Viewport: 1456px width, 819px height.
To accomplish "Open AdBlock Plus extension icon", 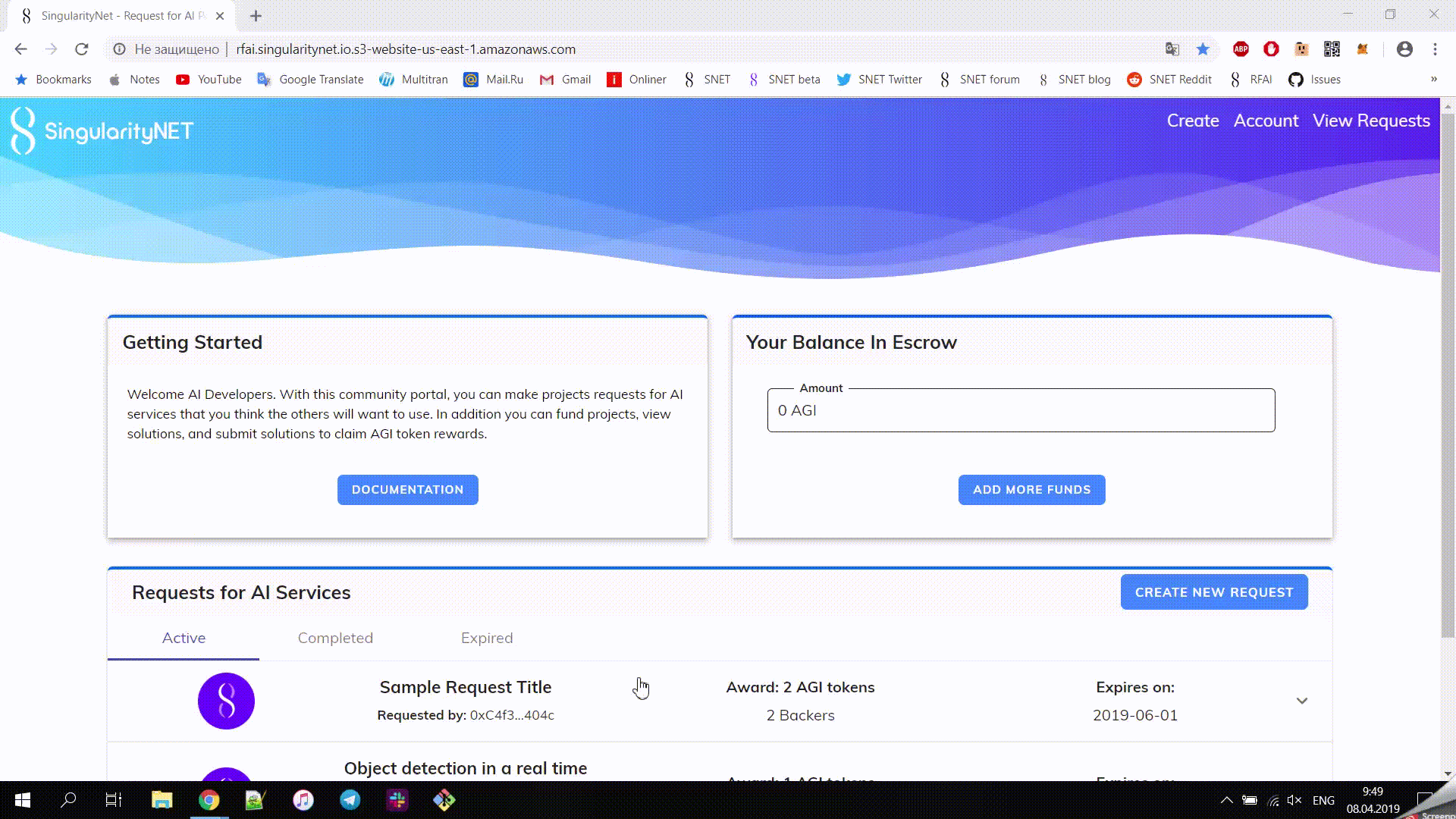I will tap(1241, 49).
